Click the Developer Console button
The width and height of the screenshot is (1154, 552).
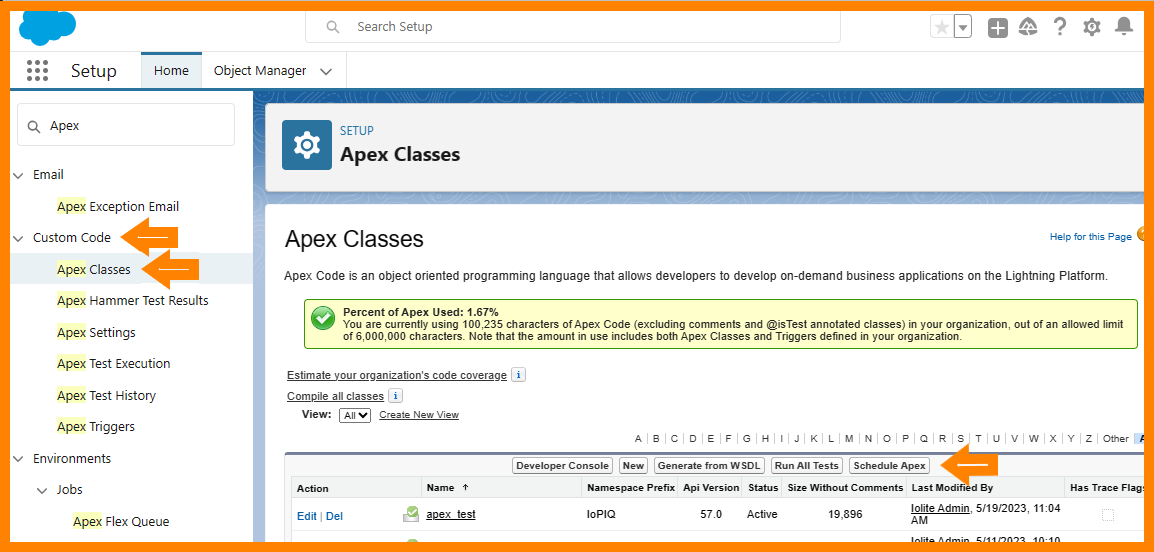[x=562, y=465]
